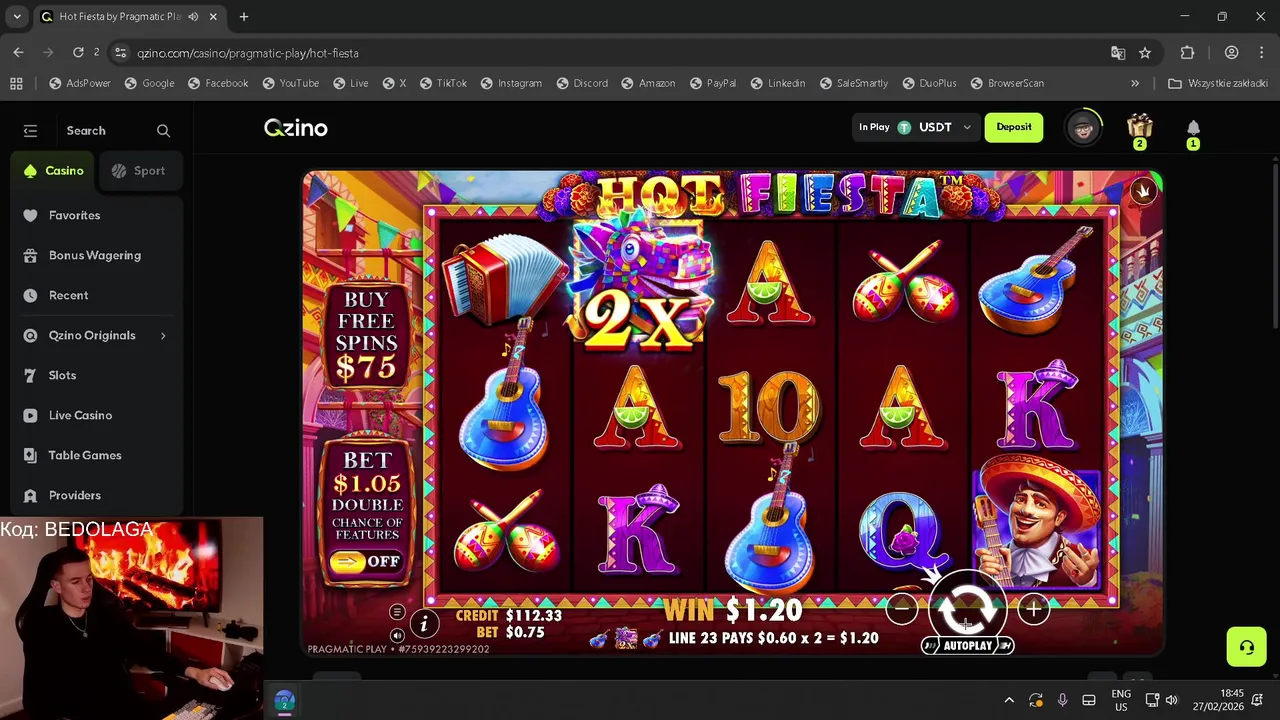Open the Amazon bookmark
Image resolution: width=1280 pixels, height=720 pixels.
(647, 83)
